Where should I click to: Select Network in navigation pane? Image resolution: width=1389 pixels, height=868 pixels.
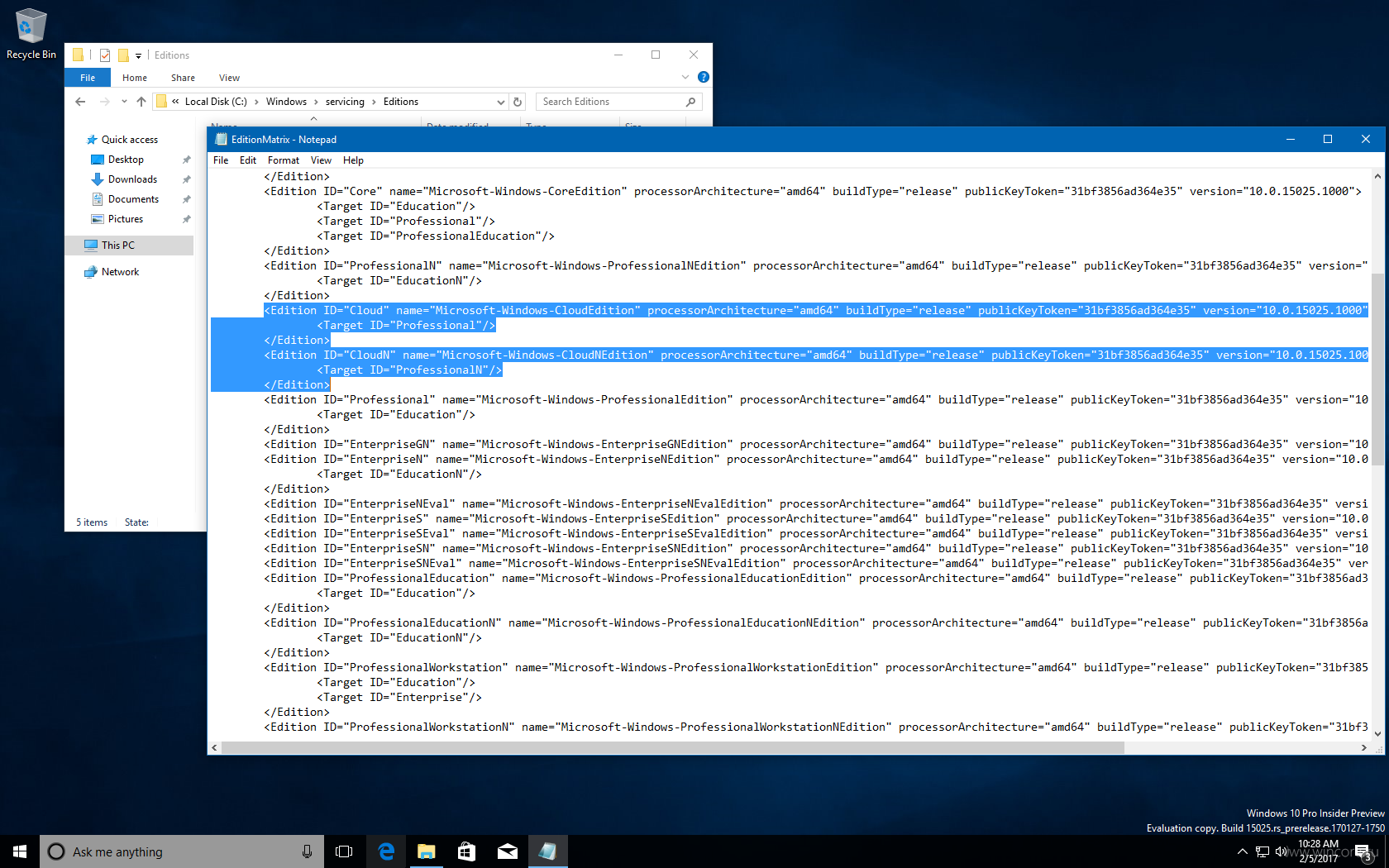[120, 272]
